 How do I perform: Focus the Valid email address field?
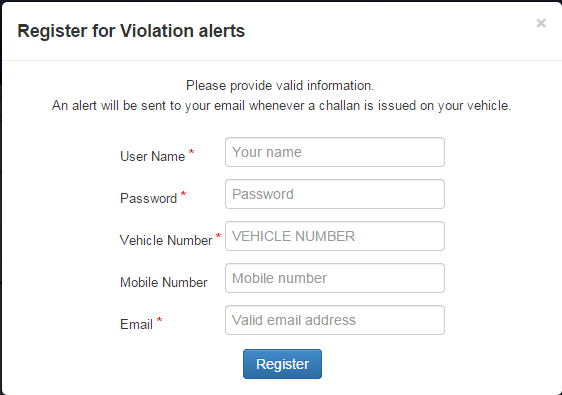(x=335, y=320)
